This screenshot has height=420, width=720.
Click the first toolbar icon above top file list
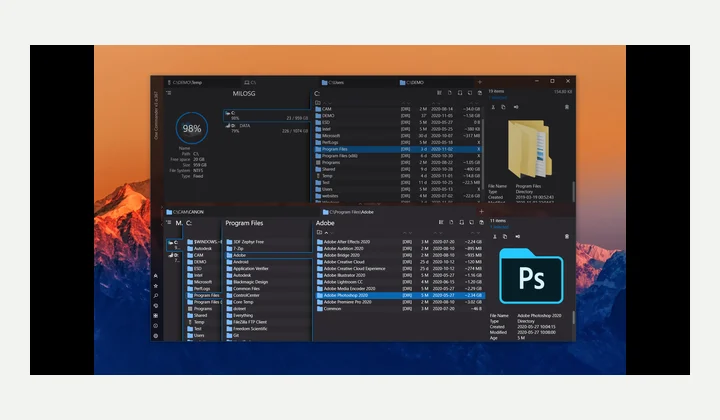point(439,93)
